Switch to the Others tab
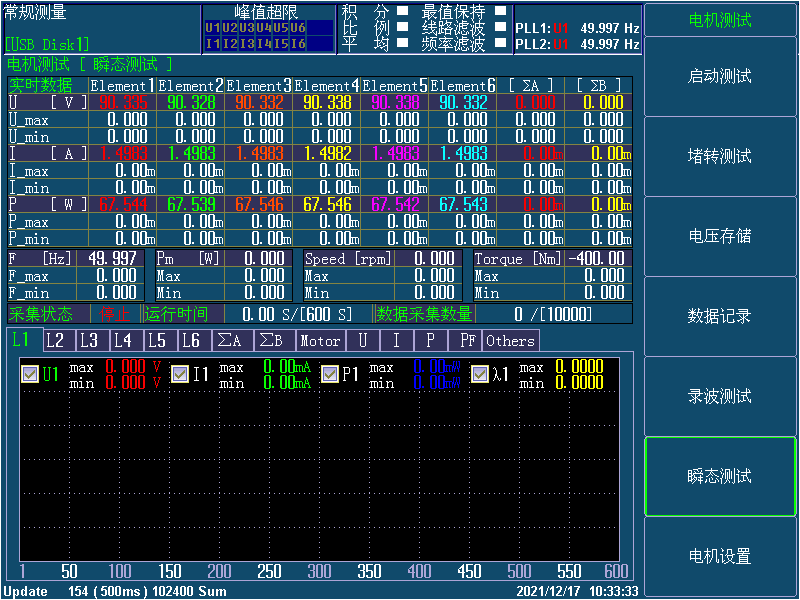This screenshot has height=600, width=800. 511,340
